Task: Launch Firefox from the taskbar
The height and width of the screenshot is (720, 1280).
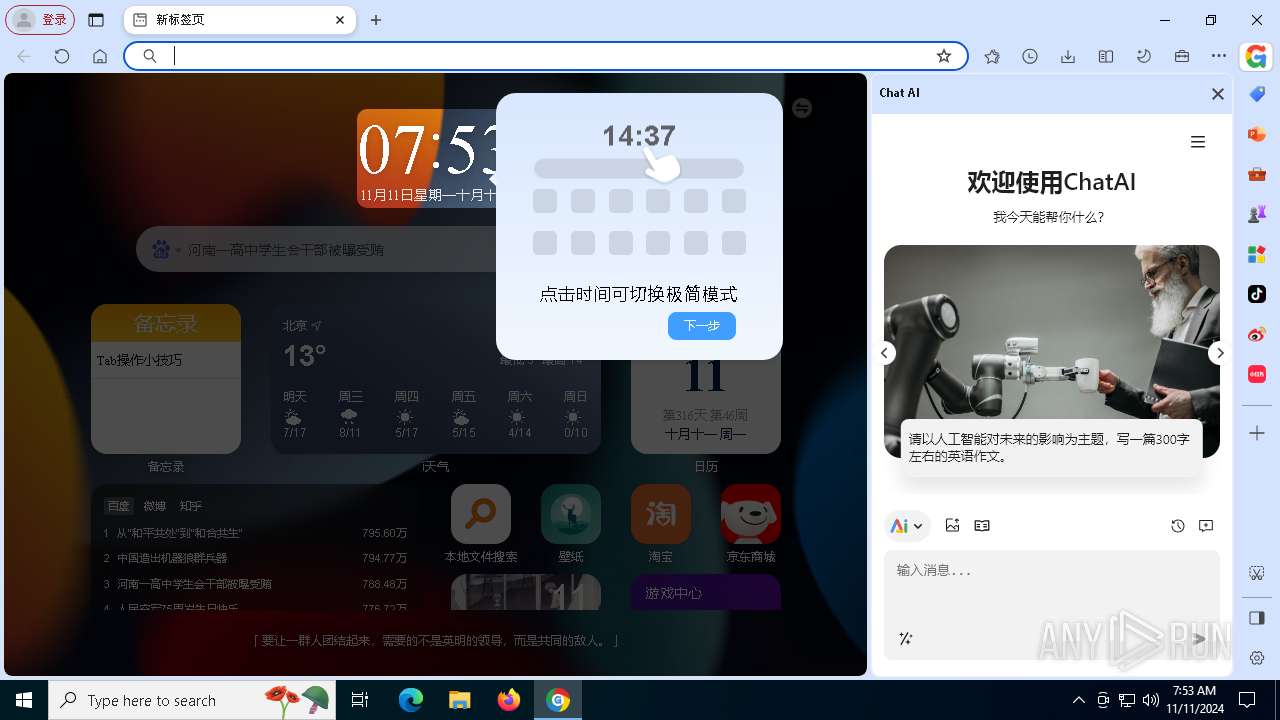Action: [x=509, y=700]
